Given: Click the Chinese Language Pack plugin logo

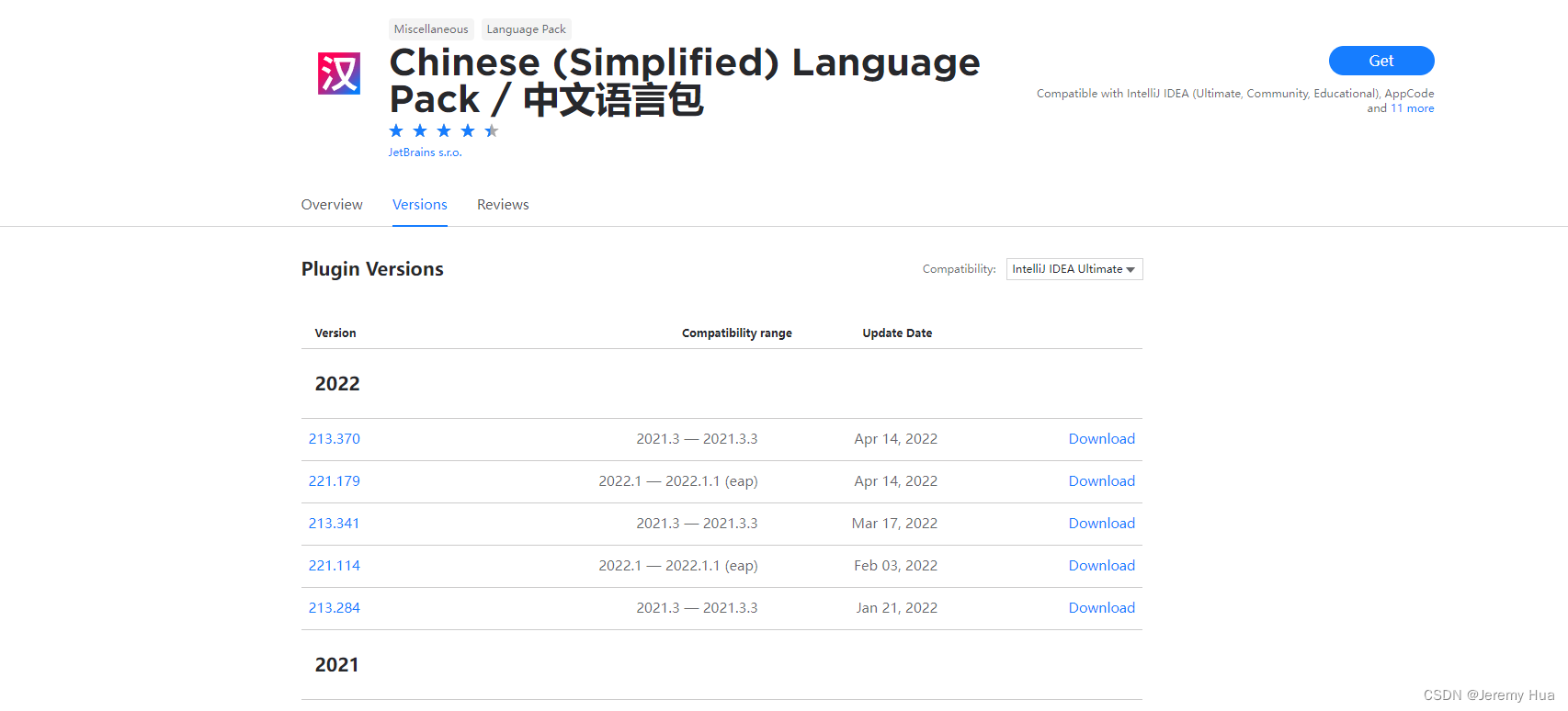Looking at the screenshot, I should click(x=339, y=73).
